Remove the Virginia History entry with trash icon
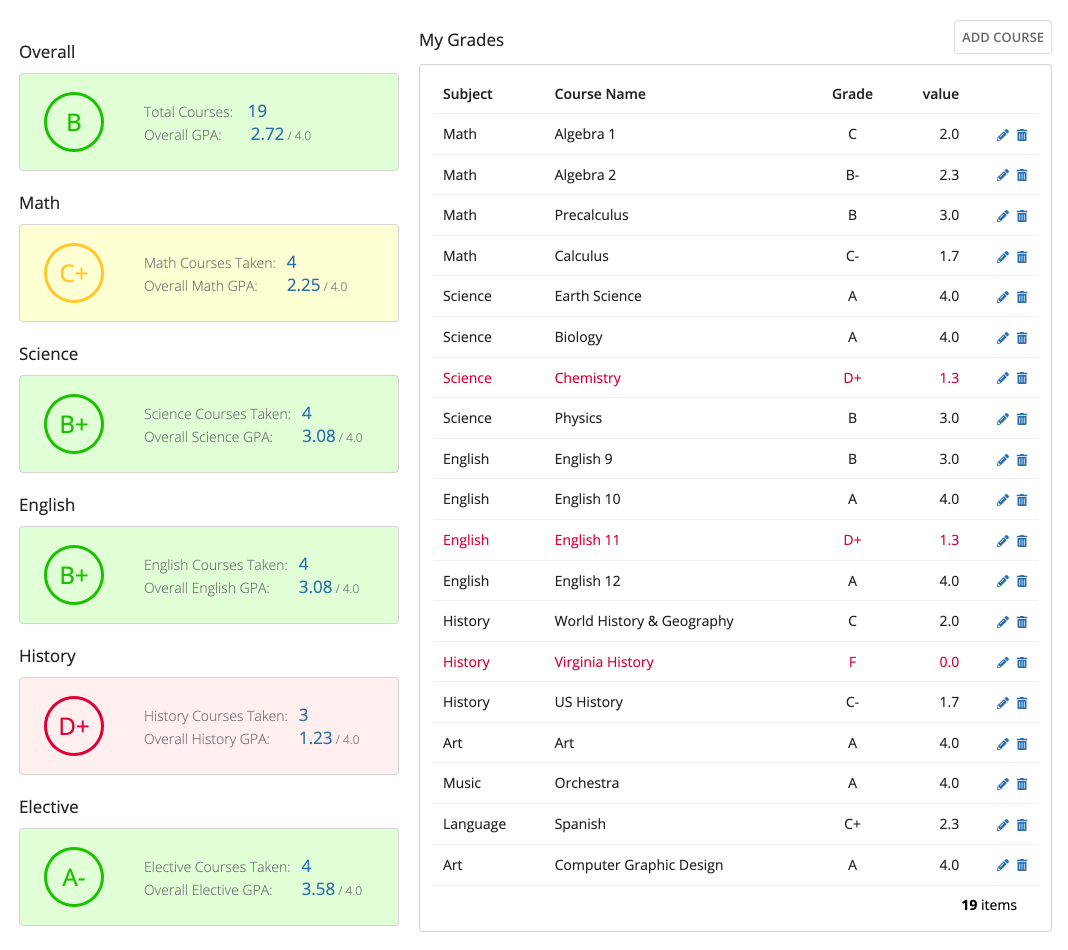This screenshot has height=950, width=1068. click(1021, 662)
